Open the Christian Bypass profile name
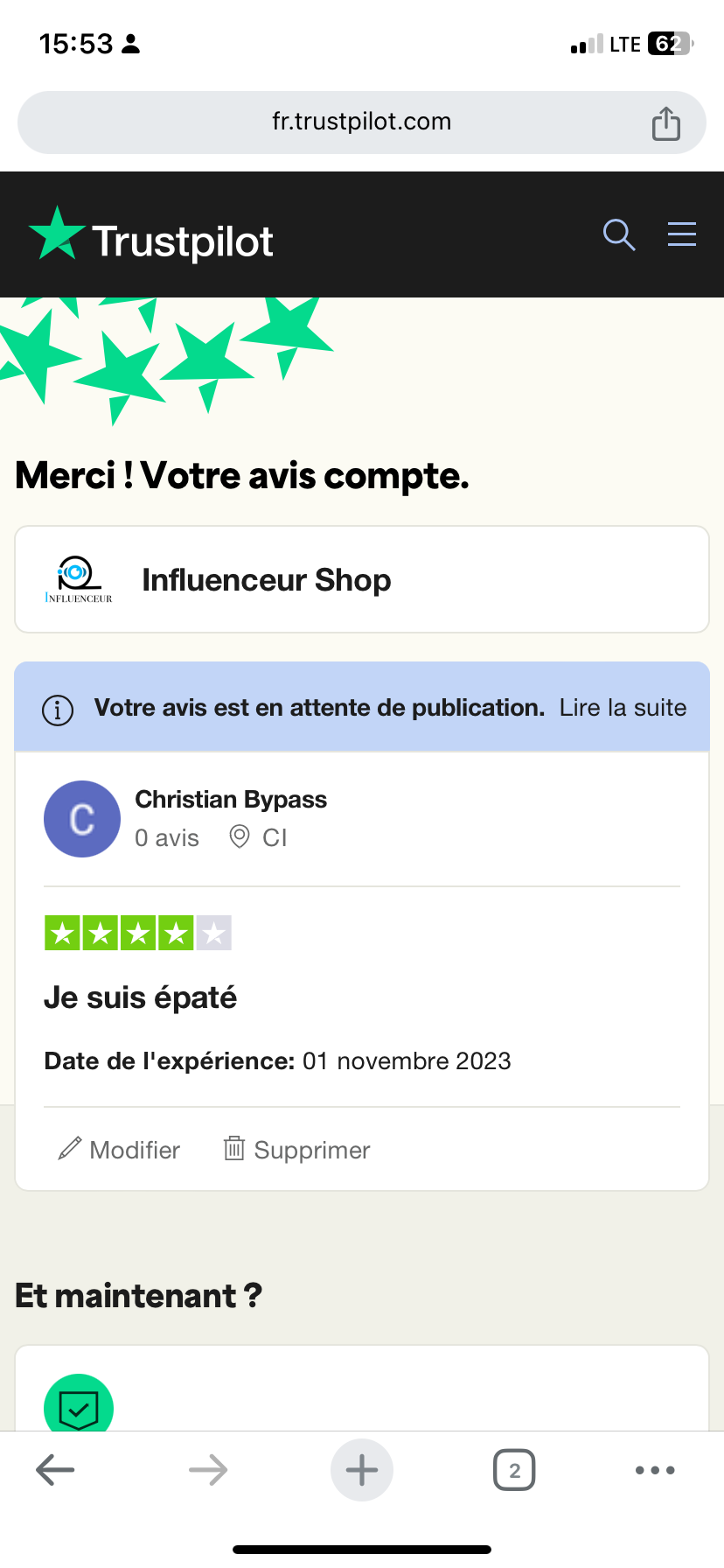 click(x=231, y=800)
